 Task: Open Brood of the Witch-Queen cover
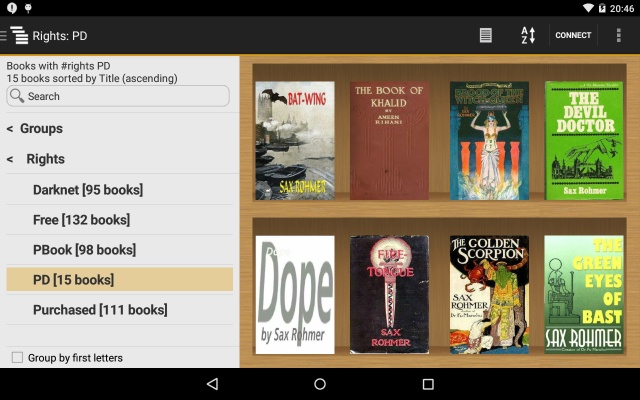[x=489, y=140]
